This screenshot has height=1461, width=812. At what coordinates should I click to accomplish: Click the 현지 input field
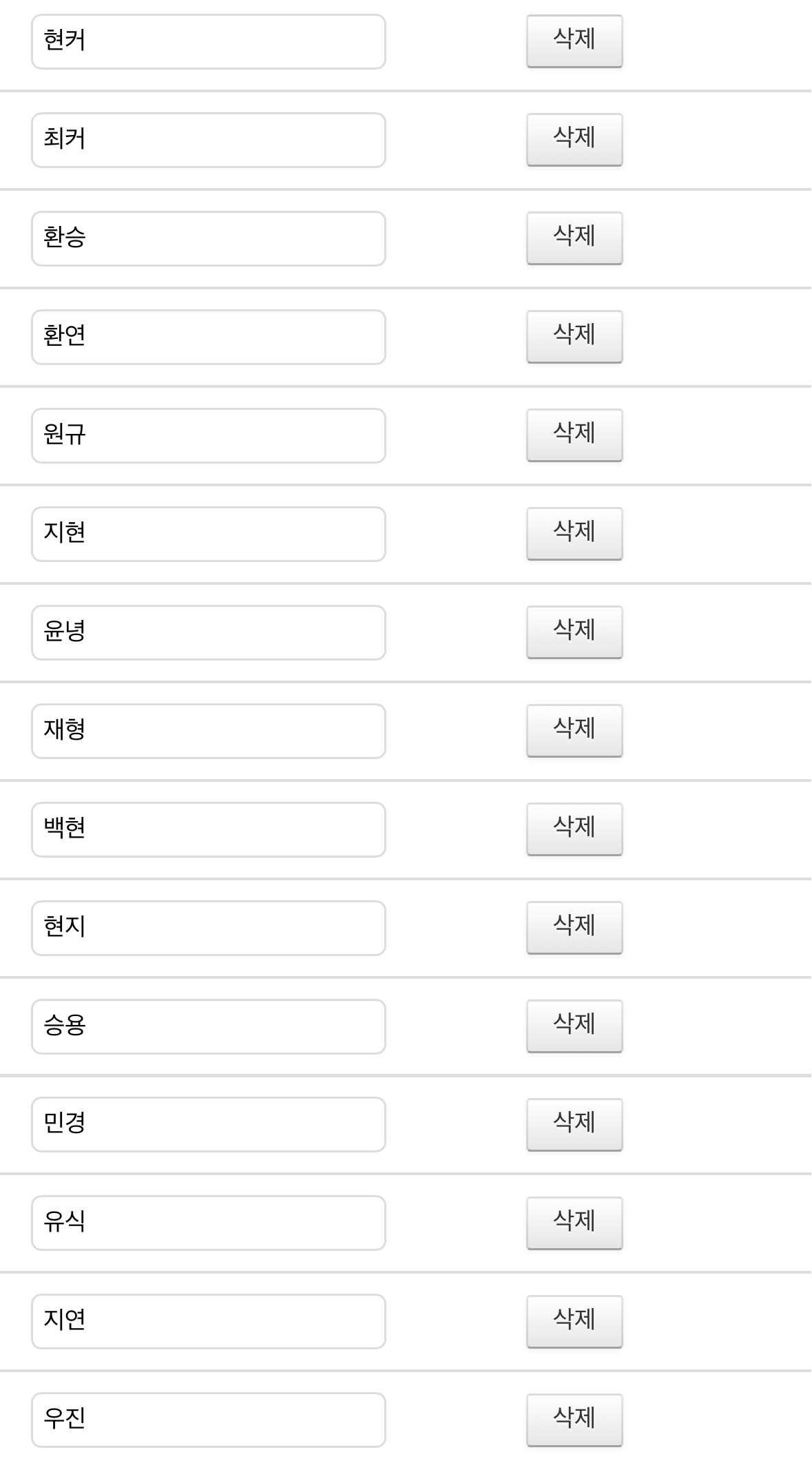click(x=208, y=928)
